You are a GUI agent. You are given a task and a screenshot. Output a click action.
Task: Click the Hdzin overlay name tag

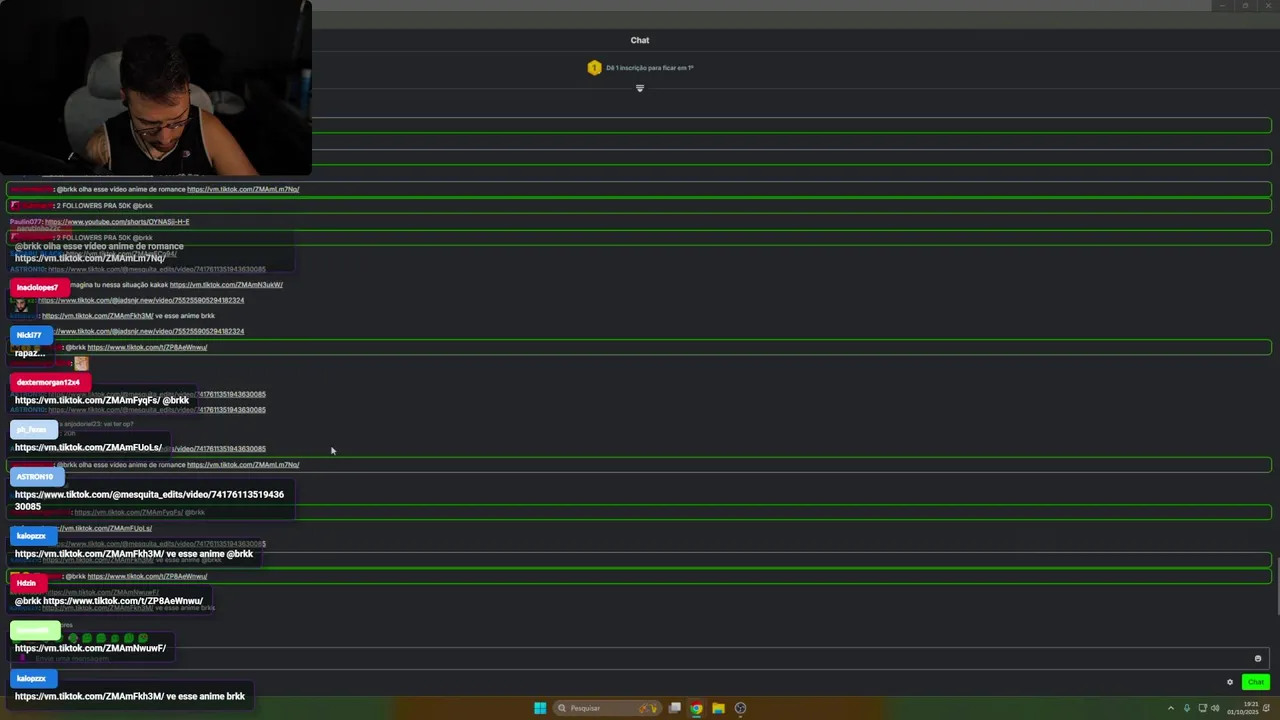tap(27, 583)
